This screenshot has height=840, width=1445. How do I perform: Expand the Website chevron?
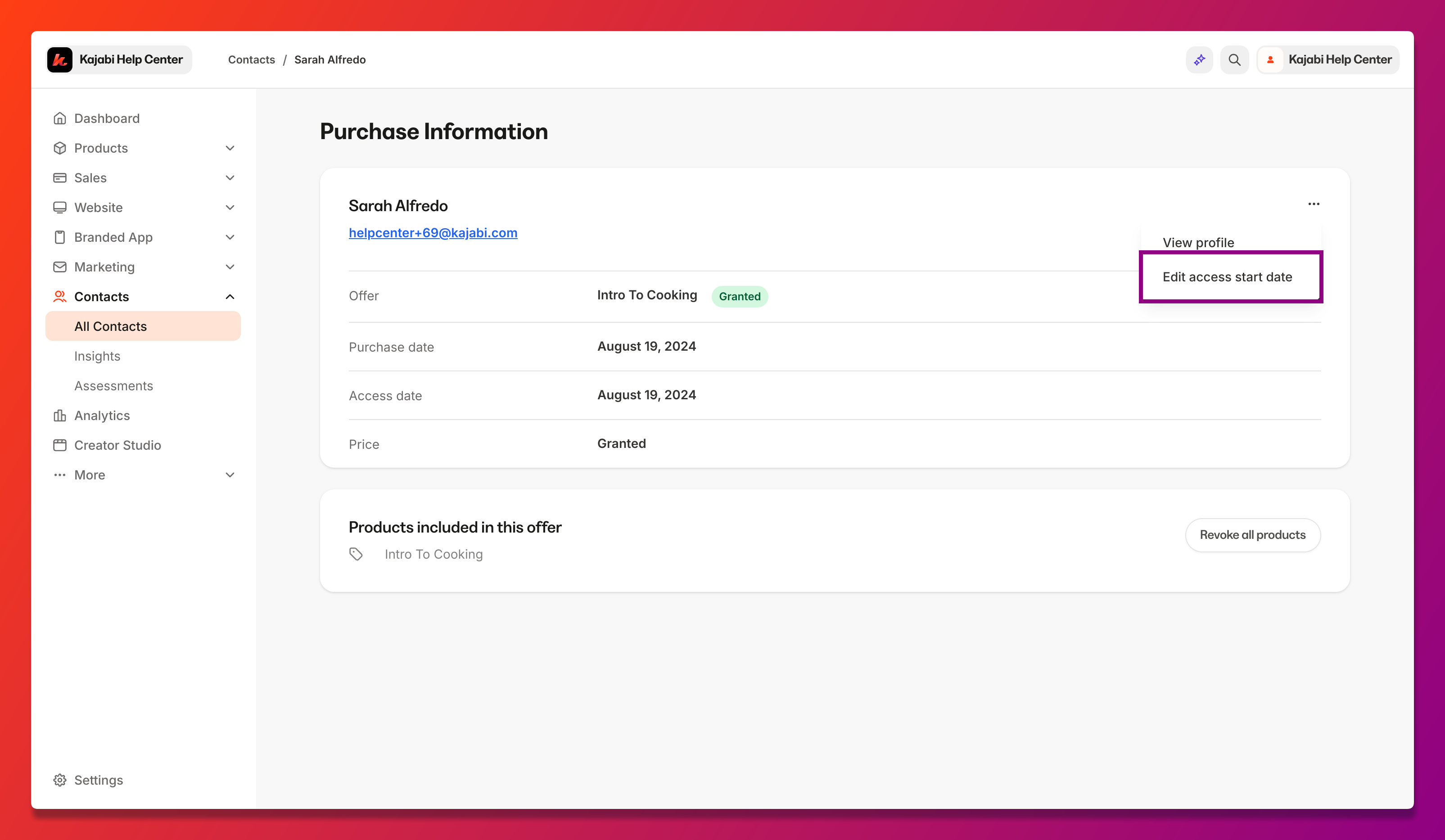coord(230,208)
